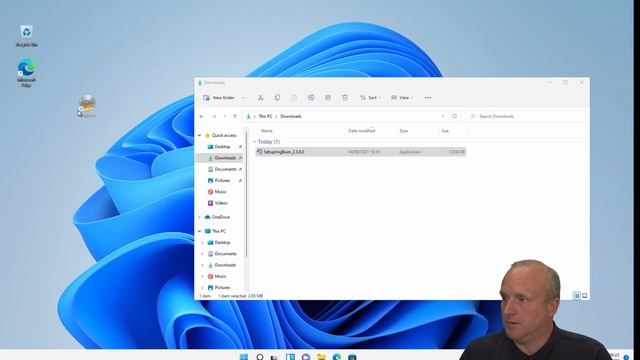The image size is (640, 360).
Task: Open Downloads under Quick access
Action: pos(225,158)
